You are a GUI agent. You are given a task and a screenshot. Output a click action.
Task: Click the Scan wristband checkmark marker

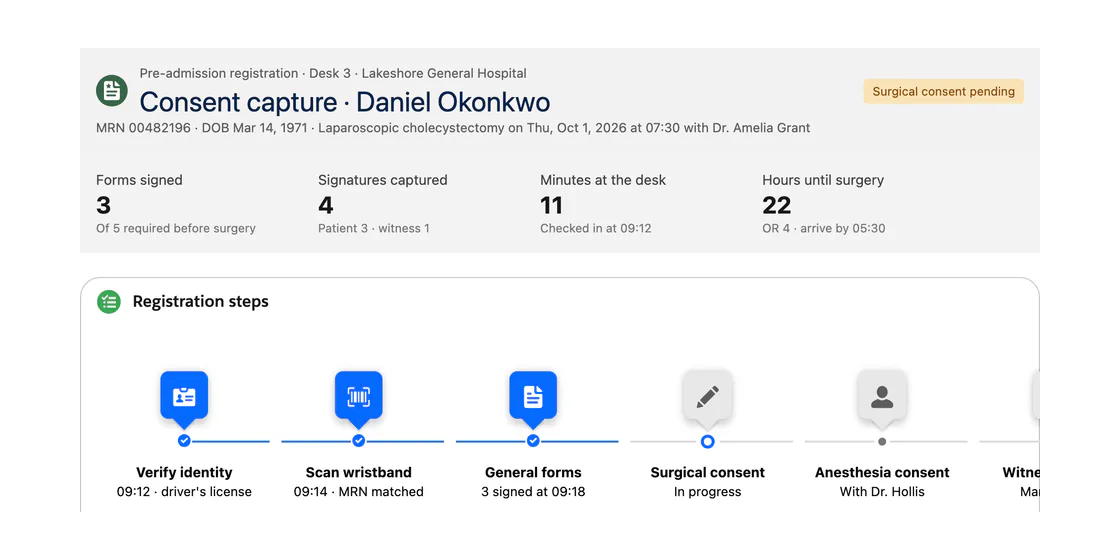click(359, 441)
